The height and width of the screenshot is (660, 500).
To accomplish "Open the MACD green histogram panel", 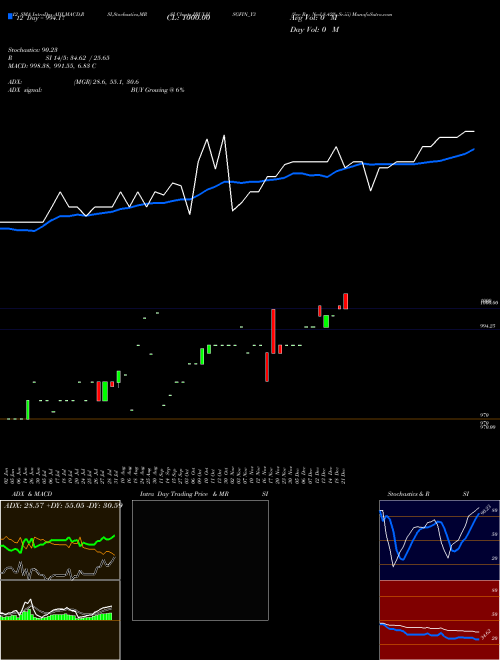I will coord(60,620).
